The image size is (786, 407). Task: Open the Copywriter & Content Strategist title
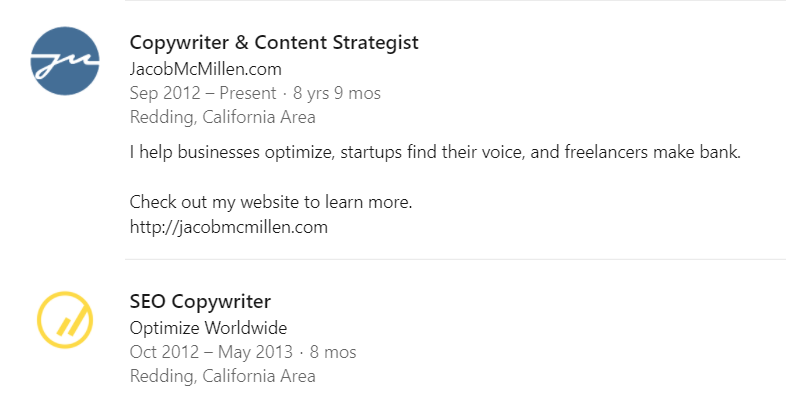click(x=274, y=43)
